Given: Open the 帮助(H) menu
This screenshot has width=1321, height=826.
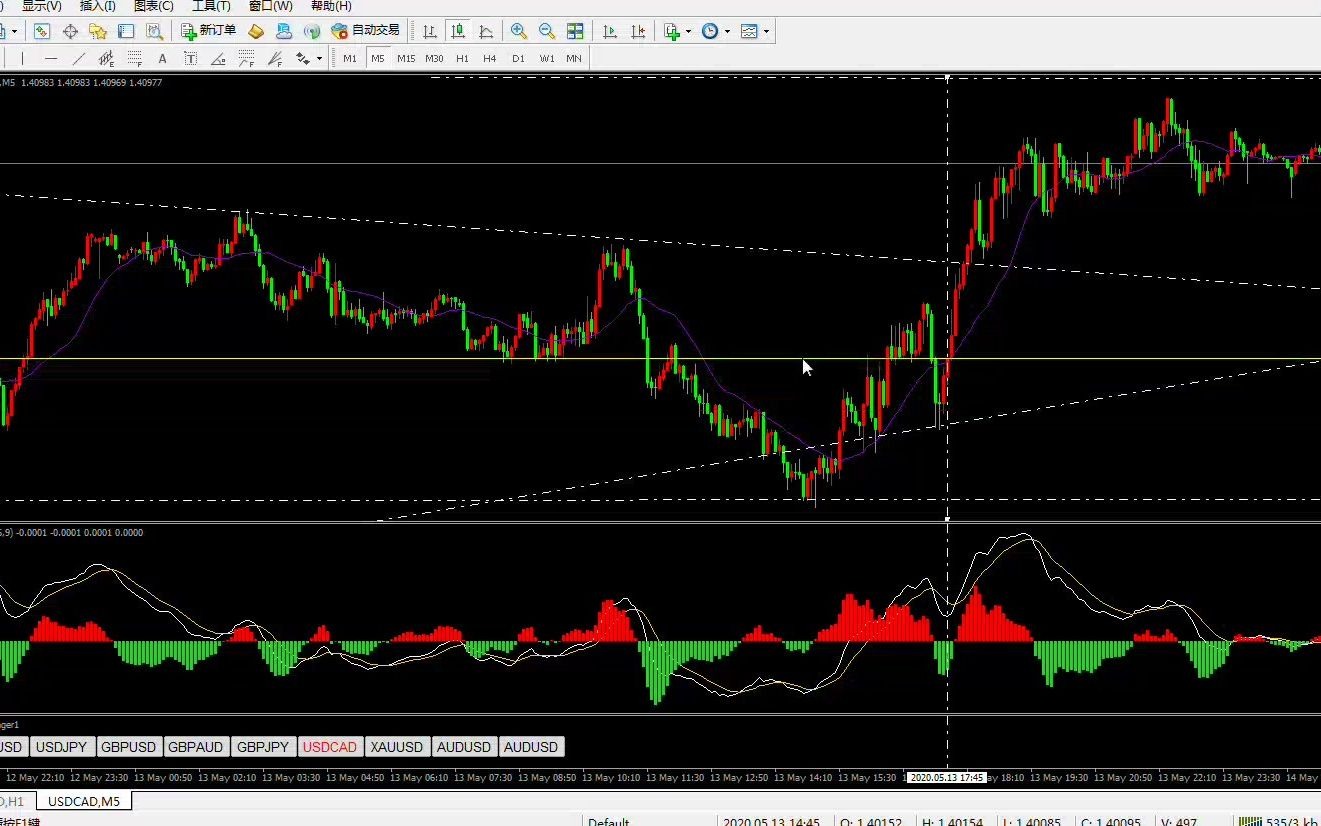Looking at the screenshot, I should point(331,6).
